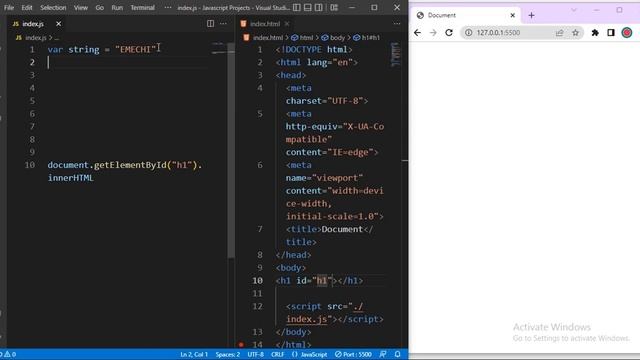Click index.js breadcrumb in left editor
The width and height of the screenshot is (640, 360).
click(36, 38)
